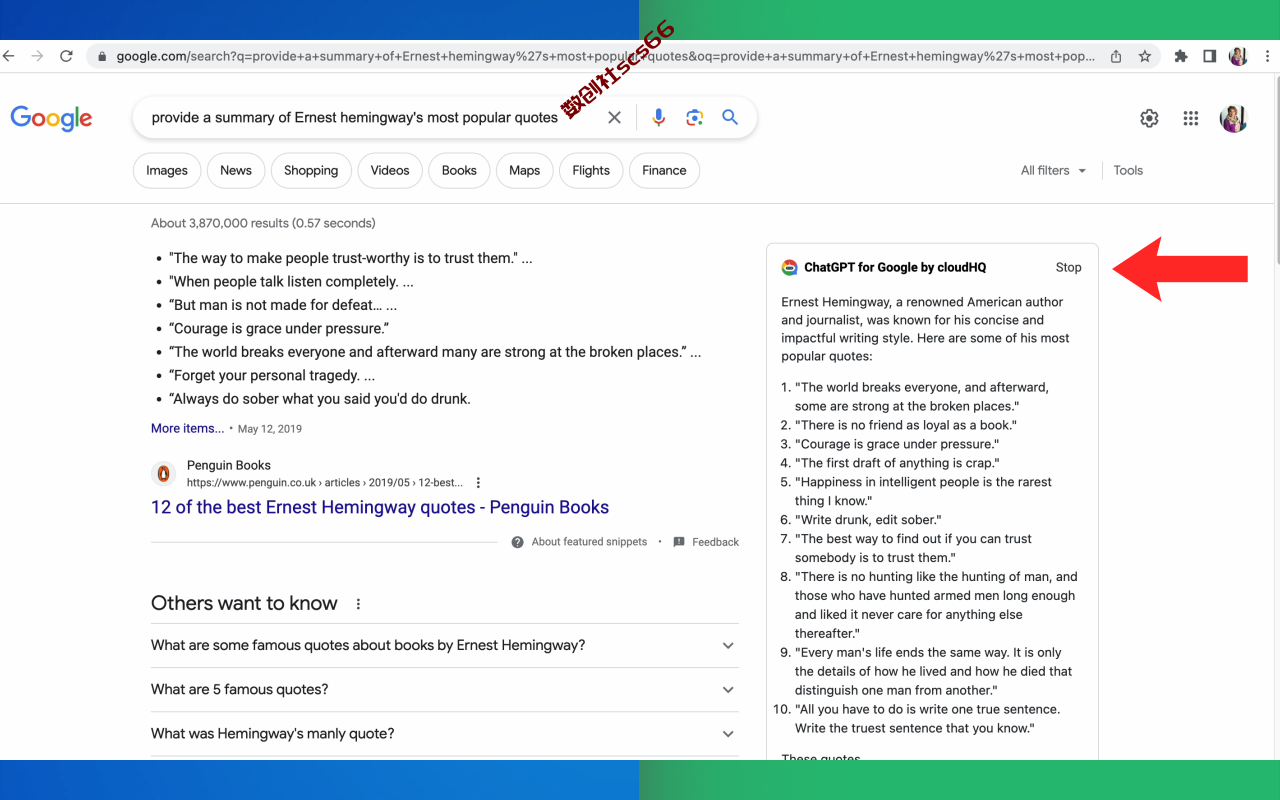Submit search with the magnifying glass icon
This screenshot has height=800, width=1280.
(730, 117)
